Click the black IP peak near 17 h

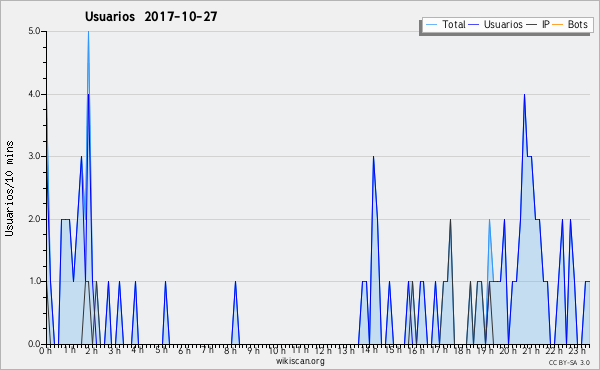click(x=450, y=220)
